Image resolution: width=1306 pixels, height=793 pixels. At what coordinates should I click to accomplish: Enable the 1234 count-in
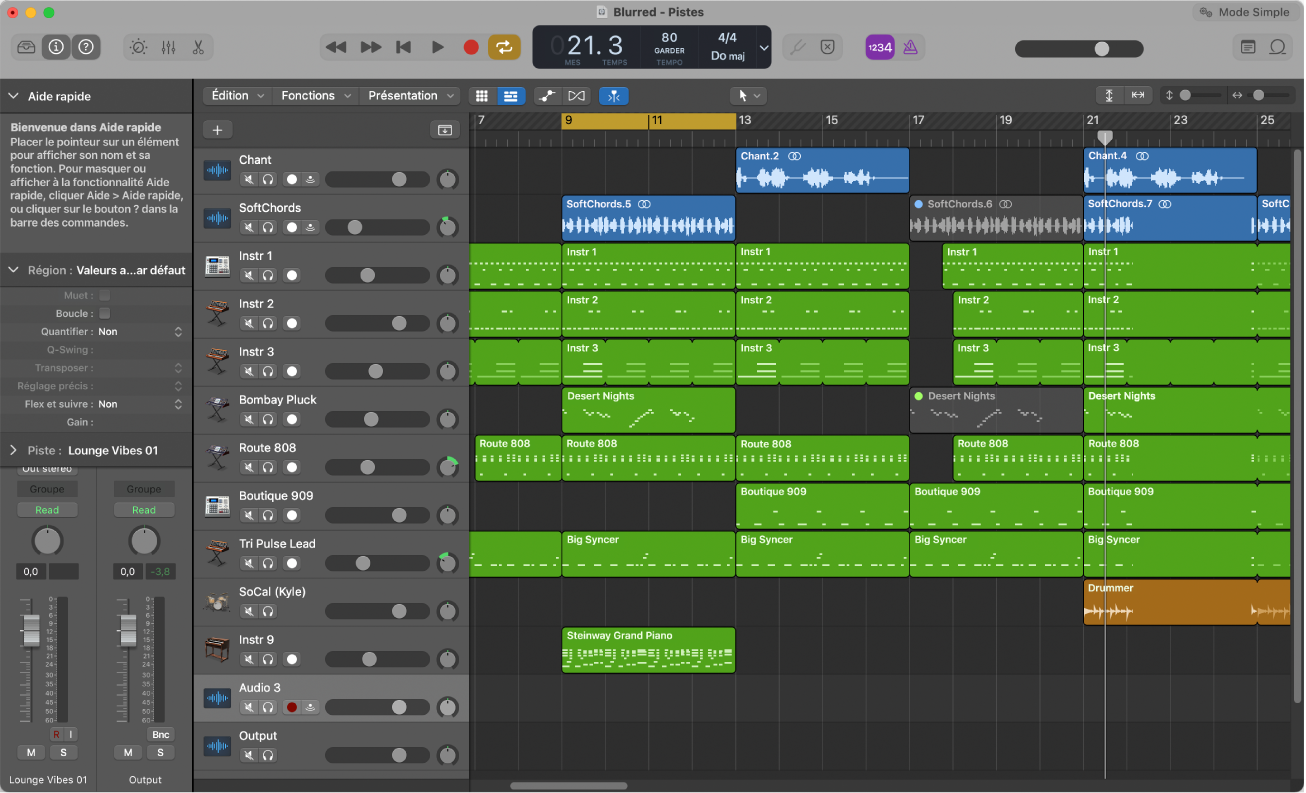tap(880, 47)
